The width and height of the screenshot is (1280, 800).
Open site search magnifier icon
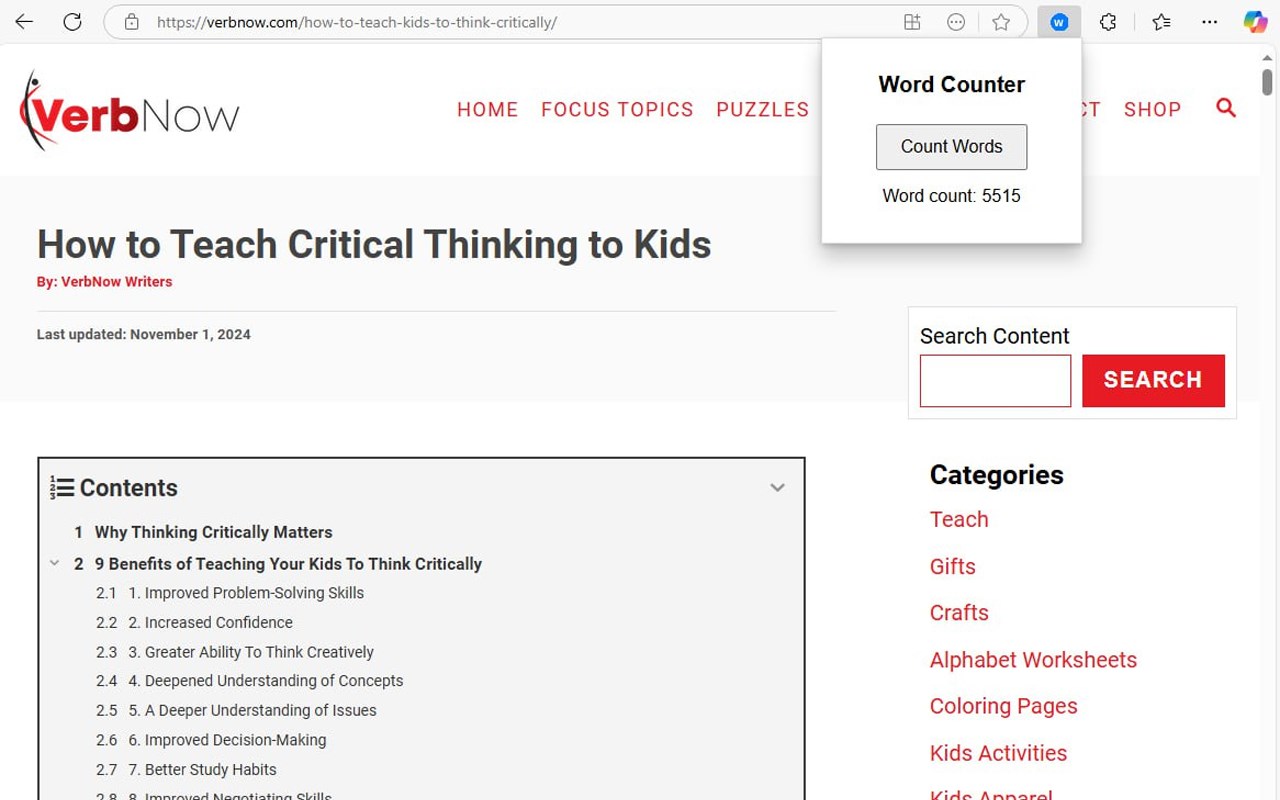pyautogui.click(x=1226, y=108)
